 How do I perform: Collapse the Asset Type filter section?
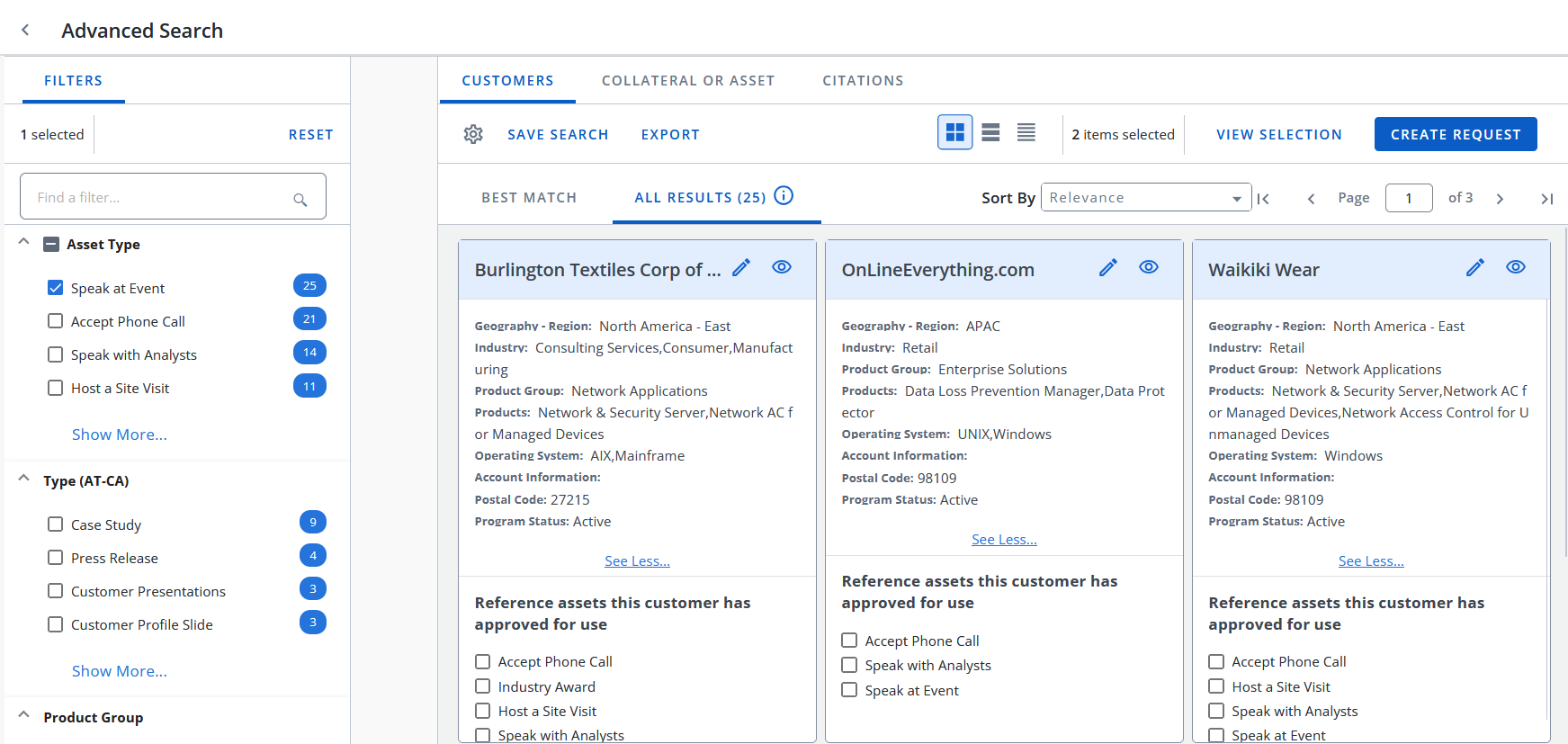24,242
